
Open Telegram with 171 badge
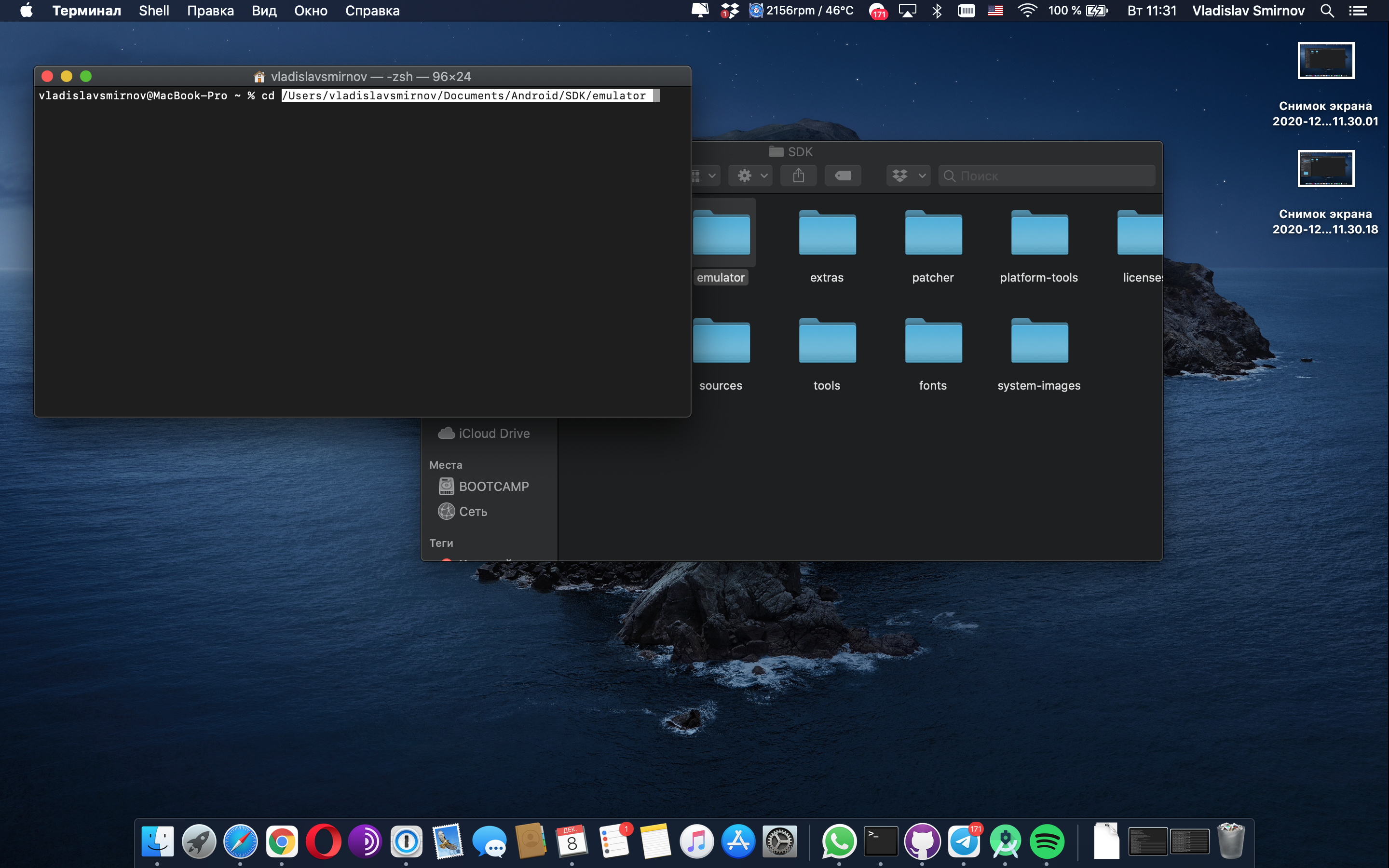pos(964,841)
